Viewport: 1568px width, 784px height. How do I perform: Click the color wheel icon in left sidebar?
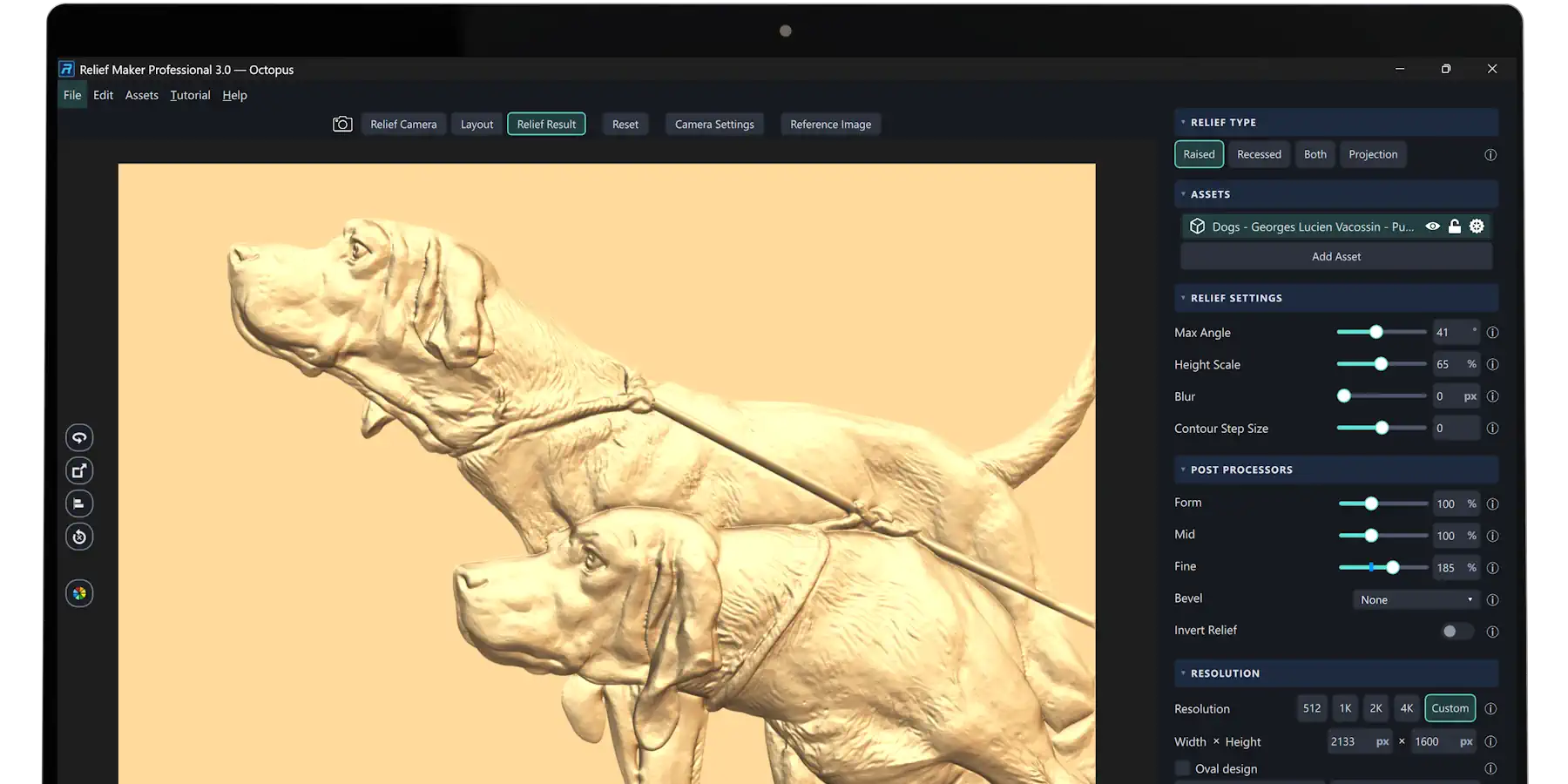point(79,594)
